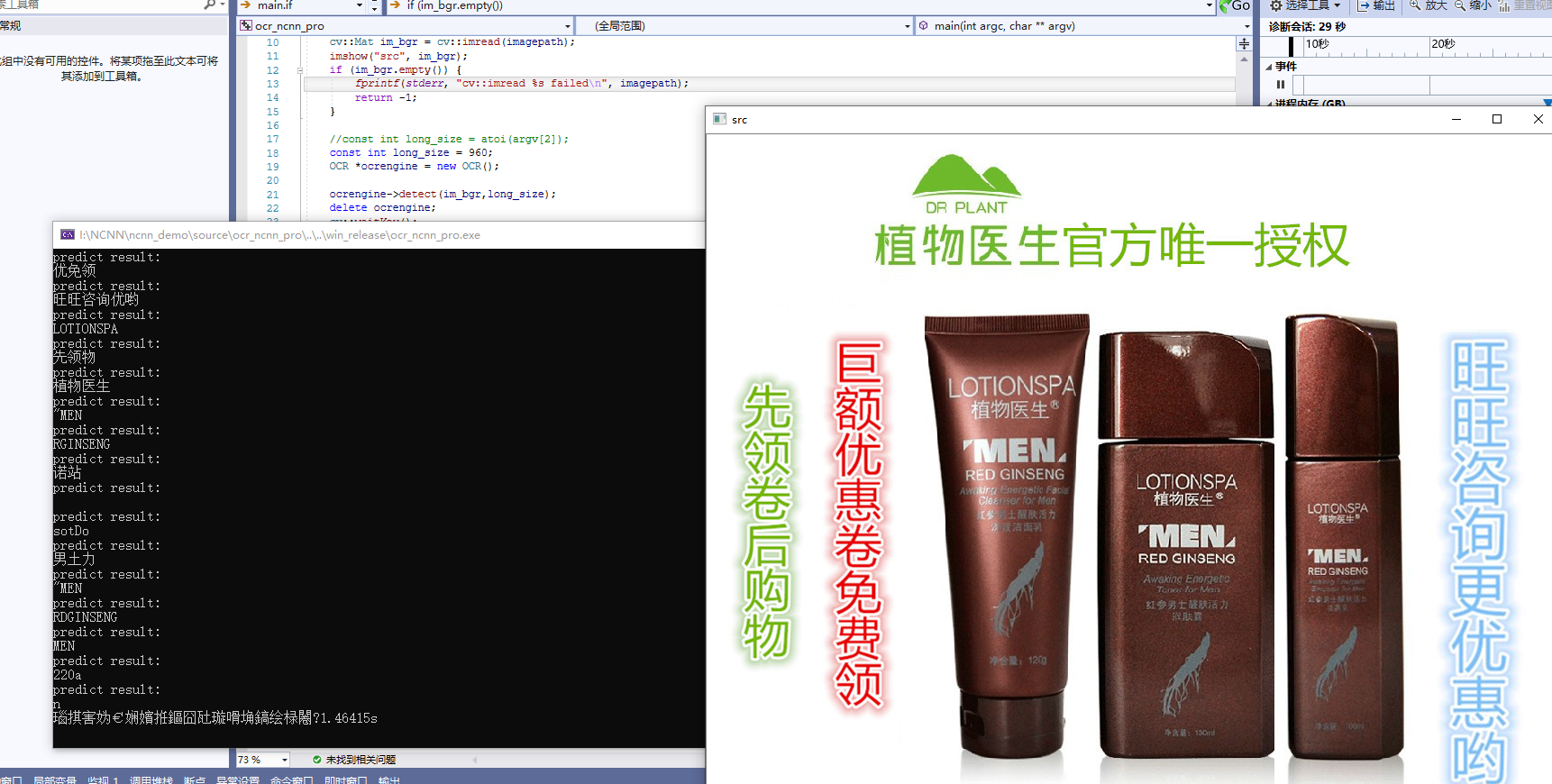Screen dimensions: 1552x784
Task: Click line number 18 in the gutter
Action: pyautogui.click(x=272, y=153)
